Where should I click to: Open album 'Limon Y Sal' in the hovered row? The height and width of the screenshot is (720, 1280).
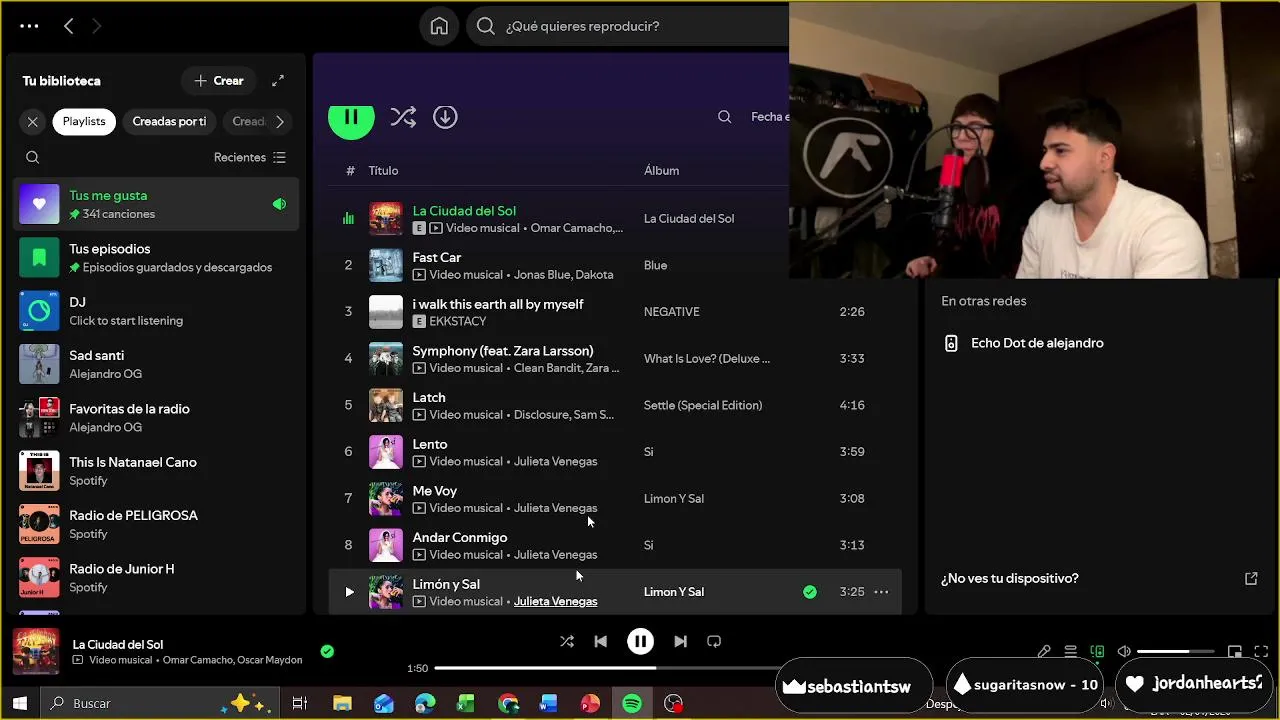pyautogui.click(x=674, y=592)
